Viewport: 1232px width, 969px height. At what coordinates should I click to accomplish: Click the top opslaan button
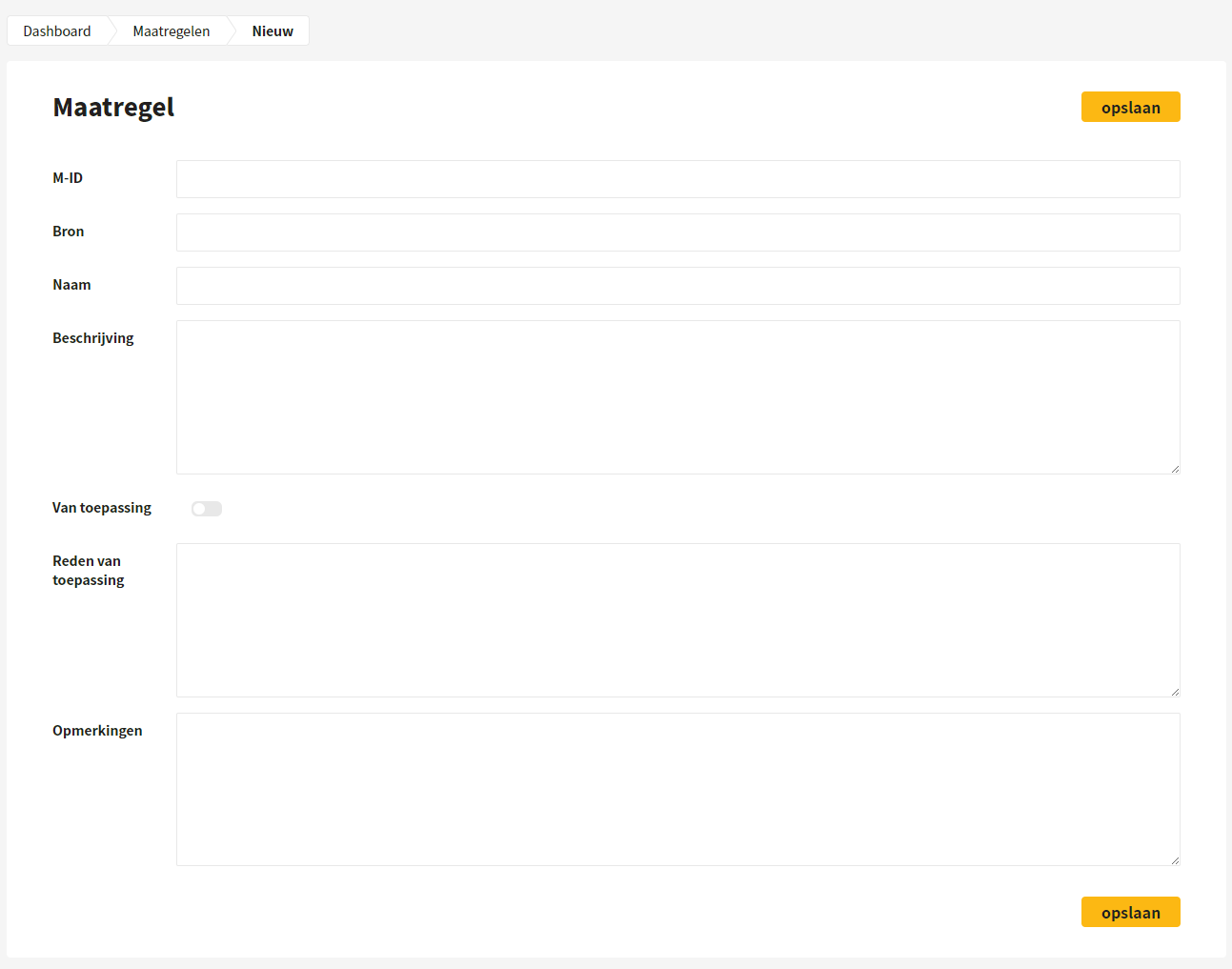pos(1130,107)
